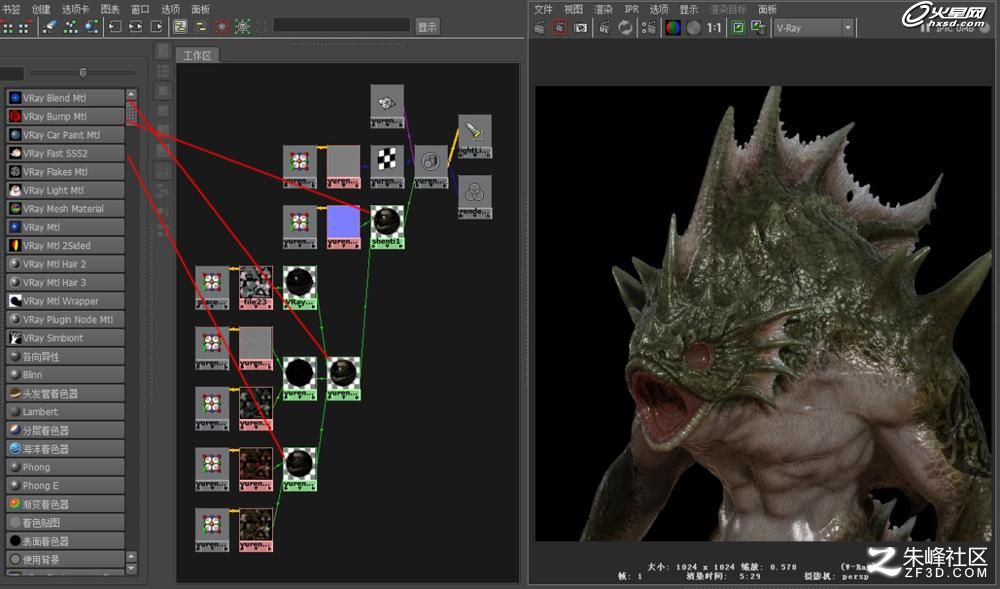1000x589 pixels.
Task: Show output connections in Hypershade
Action: tap(157, 27)
